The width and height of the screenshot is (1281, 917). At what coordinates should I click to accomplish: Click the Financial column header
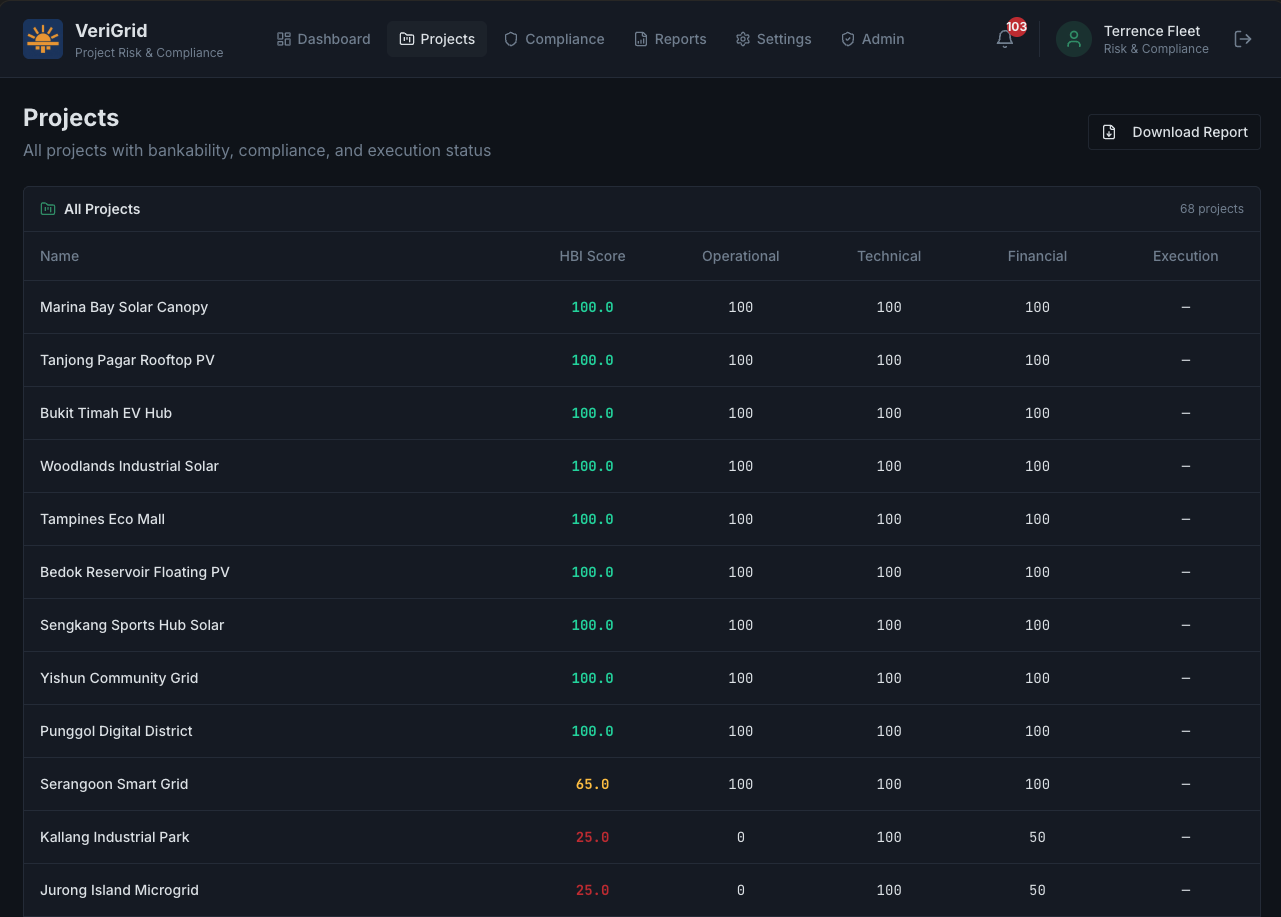point(1037,256)
